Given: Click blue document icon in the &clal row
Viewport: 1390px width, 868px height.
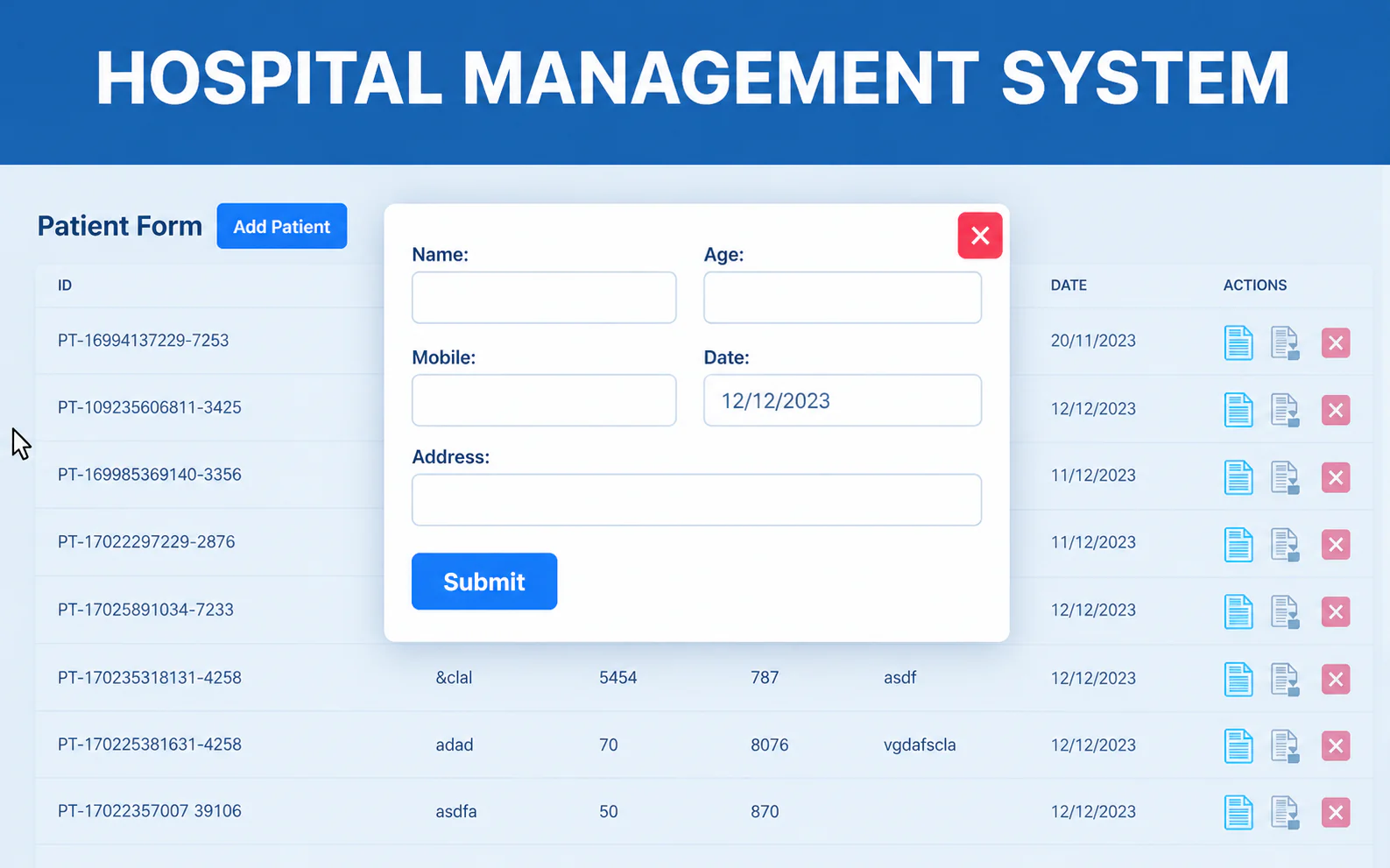Looking at the screenshot, I should pos(1238,679).
